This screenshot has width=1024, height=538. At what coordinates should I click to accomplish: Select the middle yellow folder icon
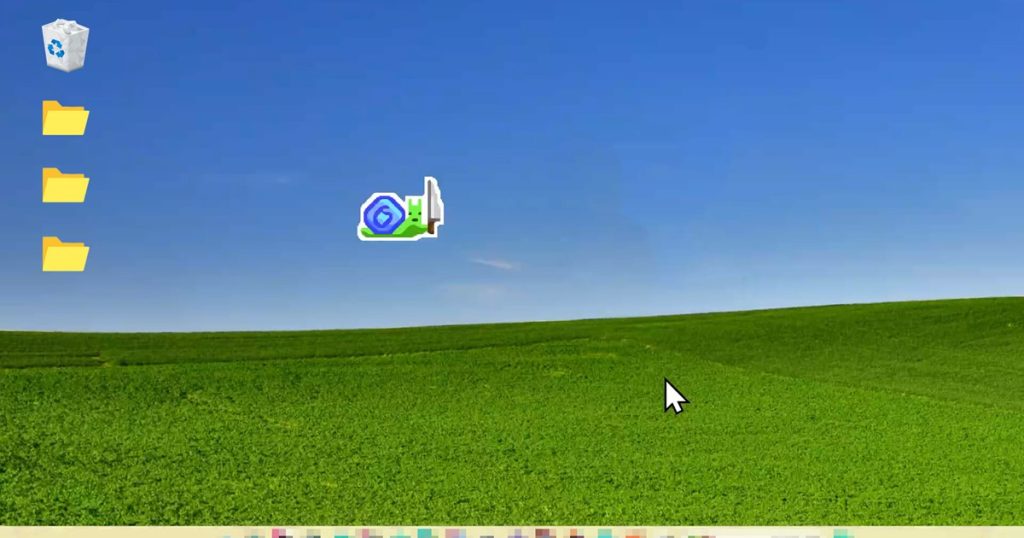click(x=65, y=185)
